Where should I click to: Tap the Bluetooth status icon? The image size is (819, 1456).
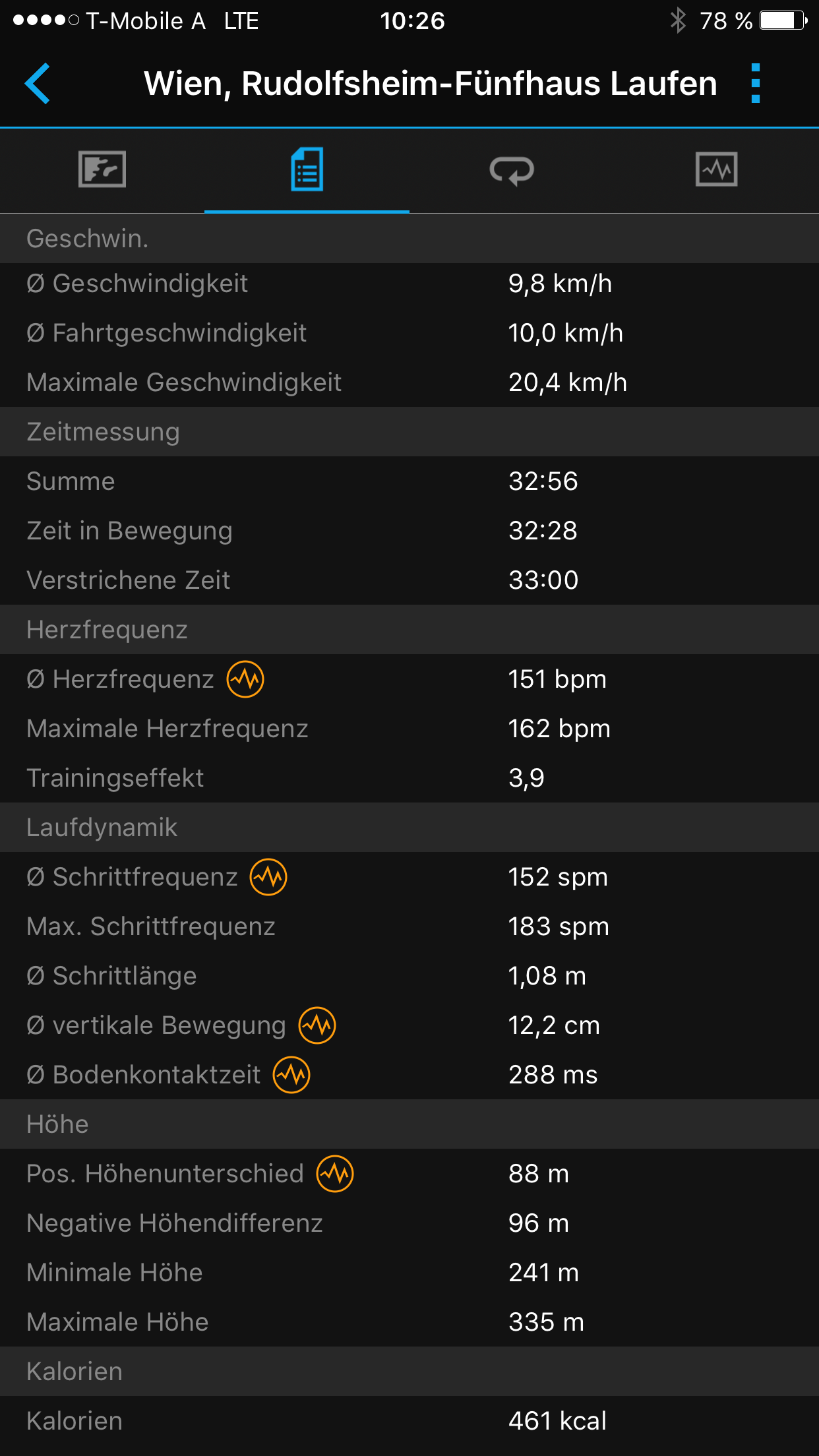pyautogui.click(x=678, y=20)
